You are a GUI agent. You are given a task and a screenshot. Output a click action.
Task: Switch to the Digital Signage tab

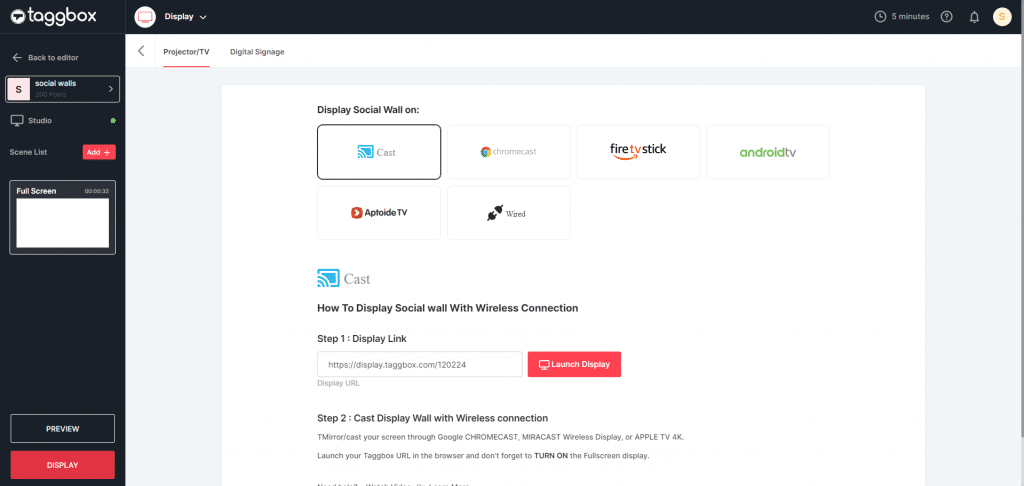[257, 52]
